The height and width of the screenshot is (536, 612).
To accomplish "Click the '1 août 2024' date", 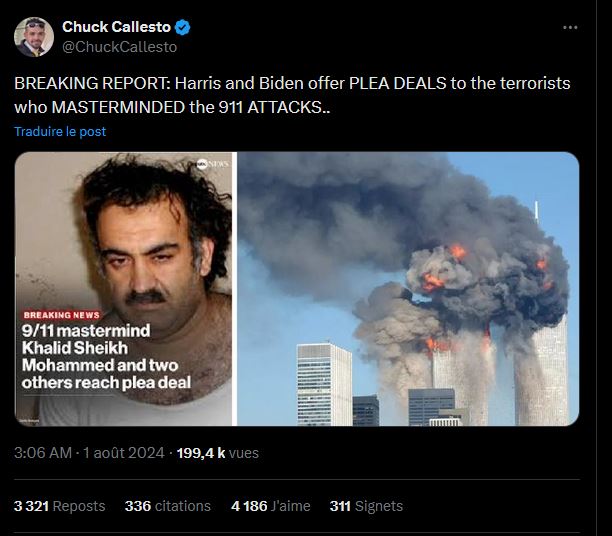I will [x=123, y=453].
